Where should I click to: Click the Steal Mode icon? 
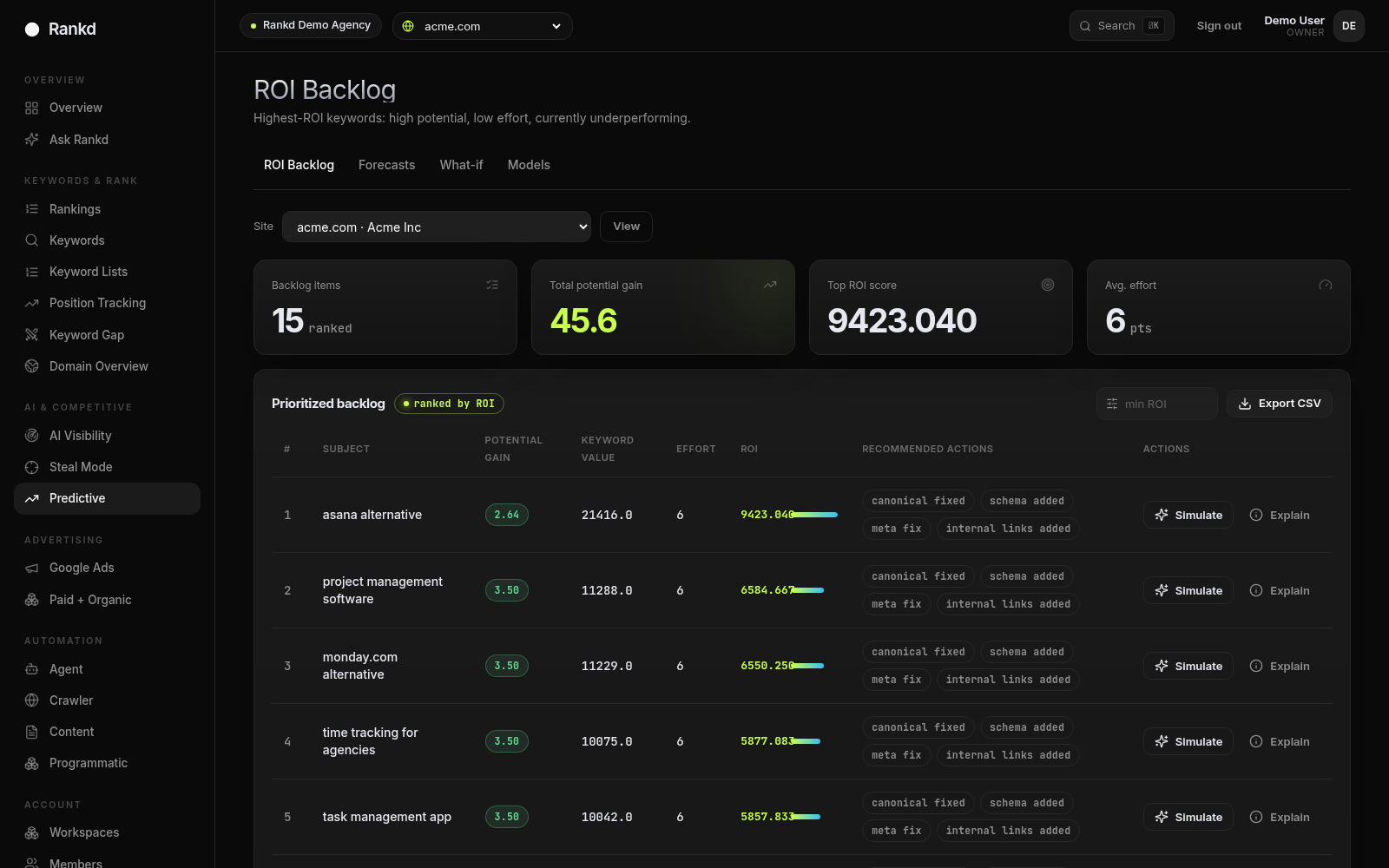[32, 467]
